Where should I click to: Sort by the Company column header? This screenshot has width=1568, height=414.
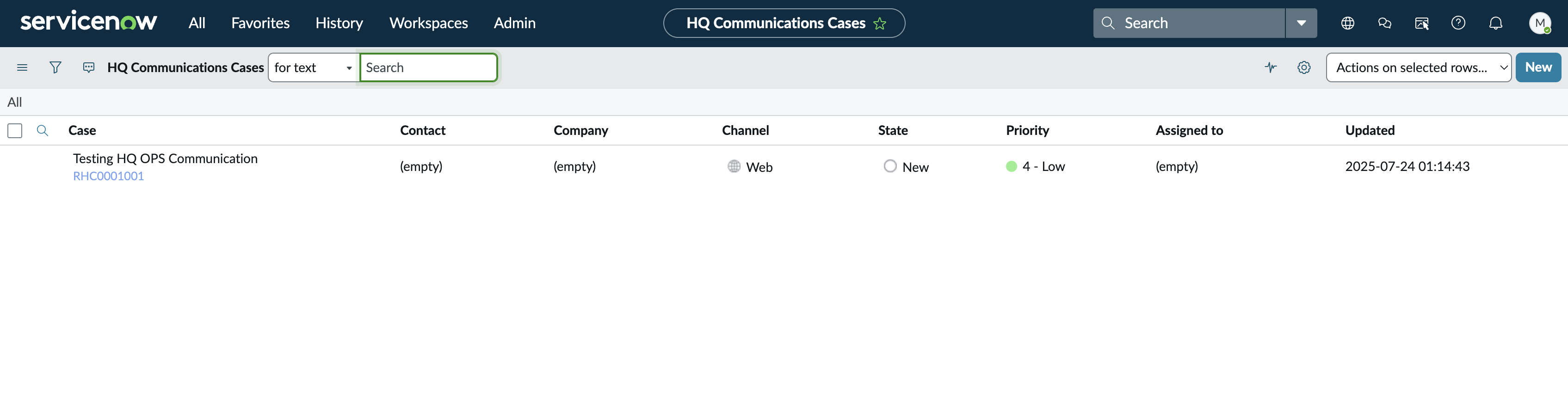[x=580, y=130]
